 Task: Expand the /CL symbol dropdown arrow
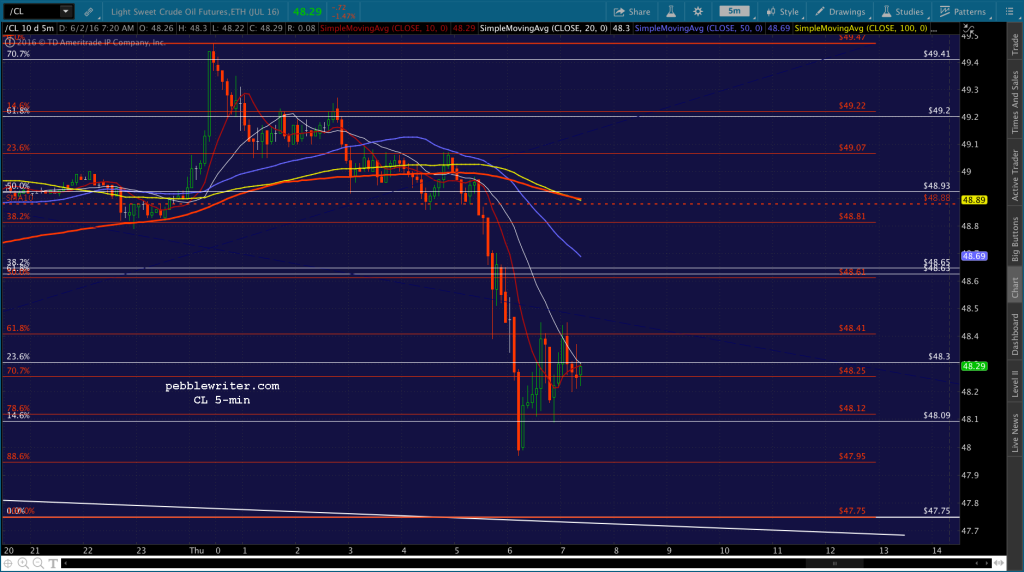coord(65,11)
